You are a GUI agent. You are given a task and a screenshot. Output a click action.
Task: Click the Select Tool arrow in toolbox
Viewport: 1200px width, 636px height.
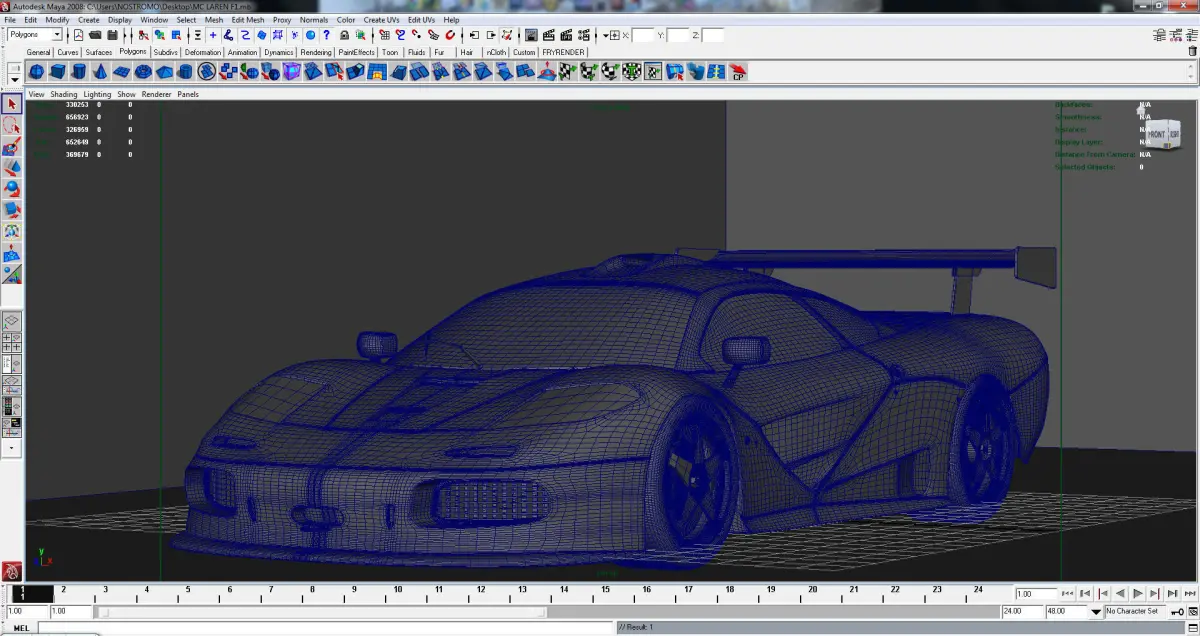pos(12,104)
